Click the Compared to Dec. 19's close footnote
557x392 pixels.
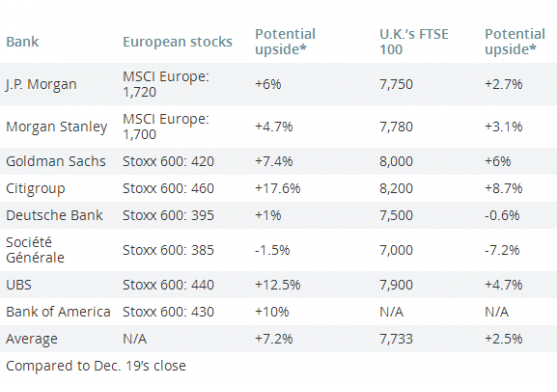[x=96, y=366]
